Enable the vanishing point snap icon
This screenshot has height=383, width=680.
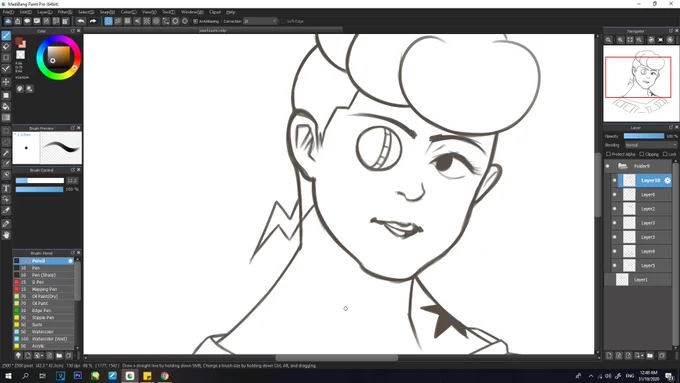pyautogui.click(x=137, y=21)
